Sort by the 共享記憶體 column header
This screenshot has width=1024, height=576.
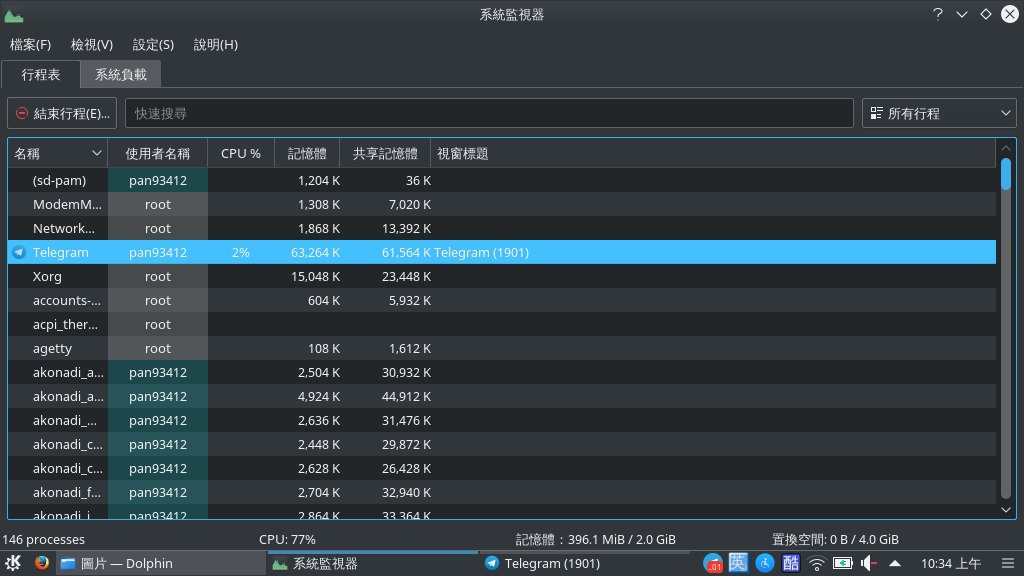pos(385,153)
